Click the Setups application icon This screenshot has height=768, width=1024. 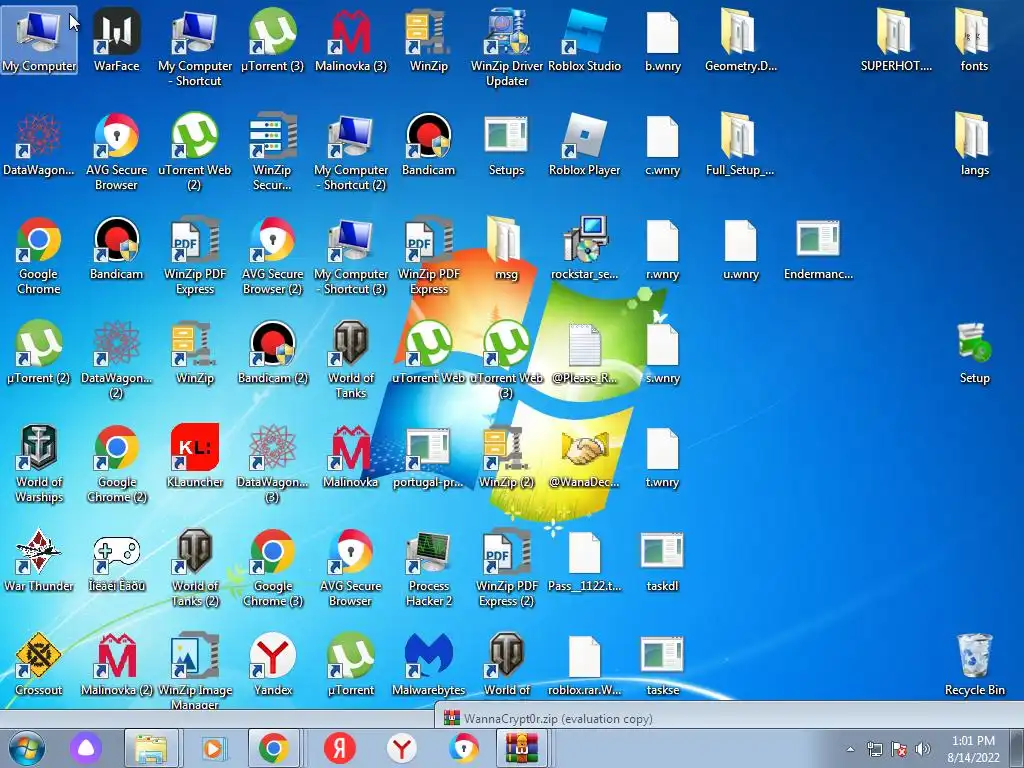[507, 144]
